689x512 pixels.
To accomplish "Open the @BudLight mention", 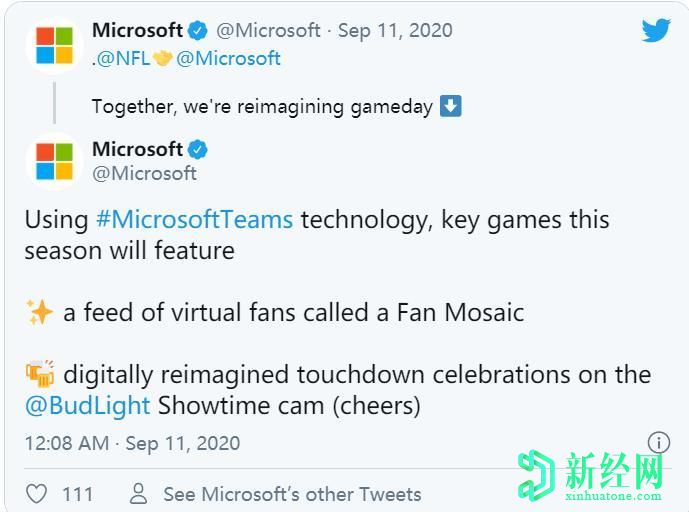I will (x=87, y=405).
